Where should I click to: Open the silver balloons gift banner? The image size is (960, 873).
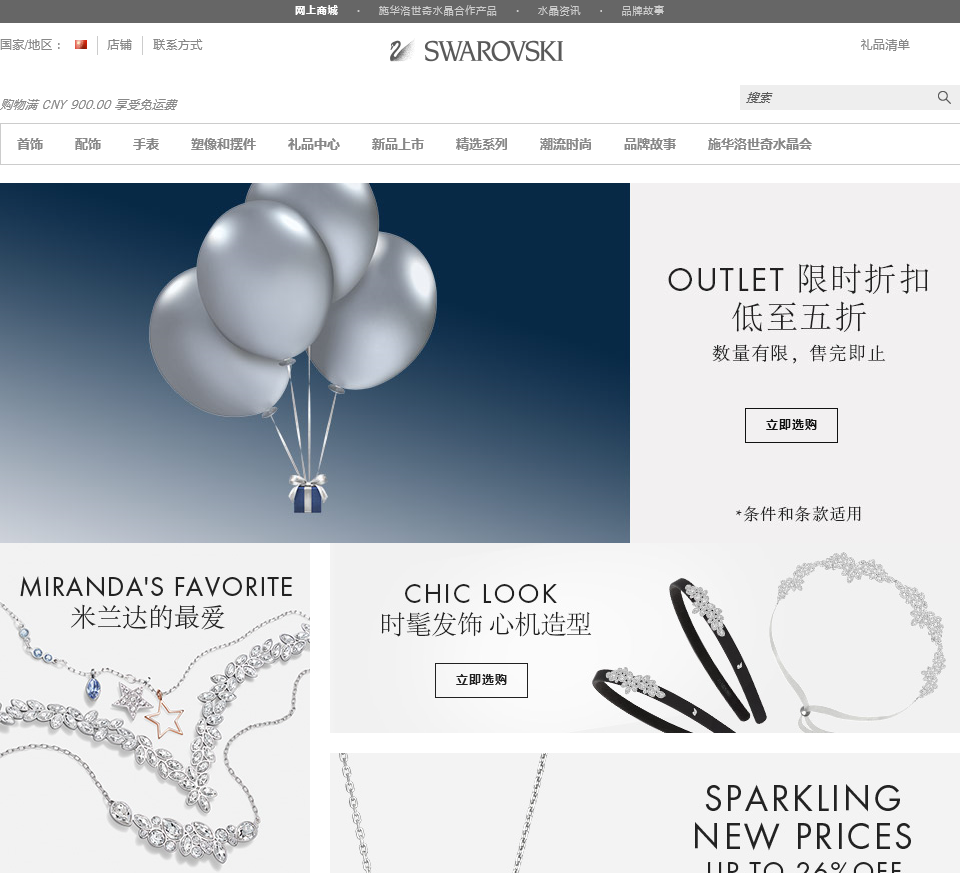click(315, 362)
